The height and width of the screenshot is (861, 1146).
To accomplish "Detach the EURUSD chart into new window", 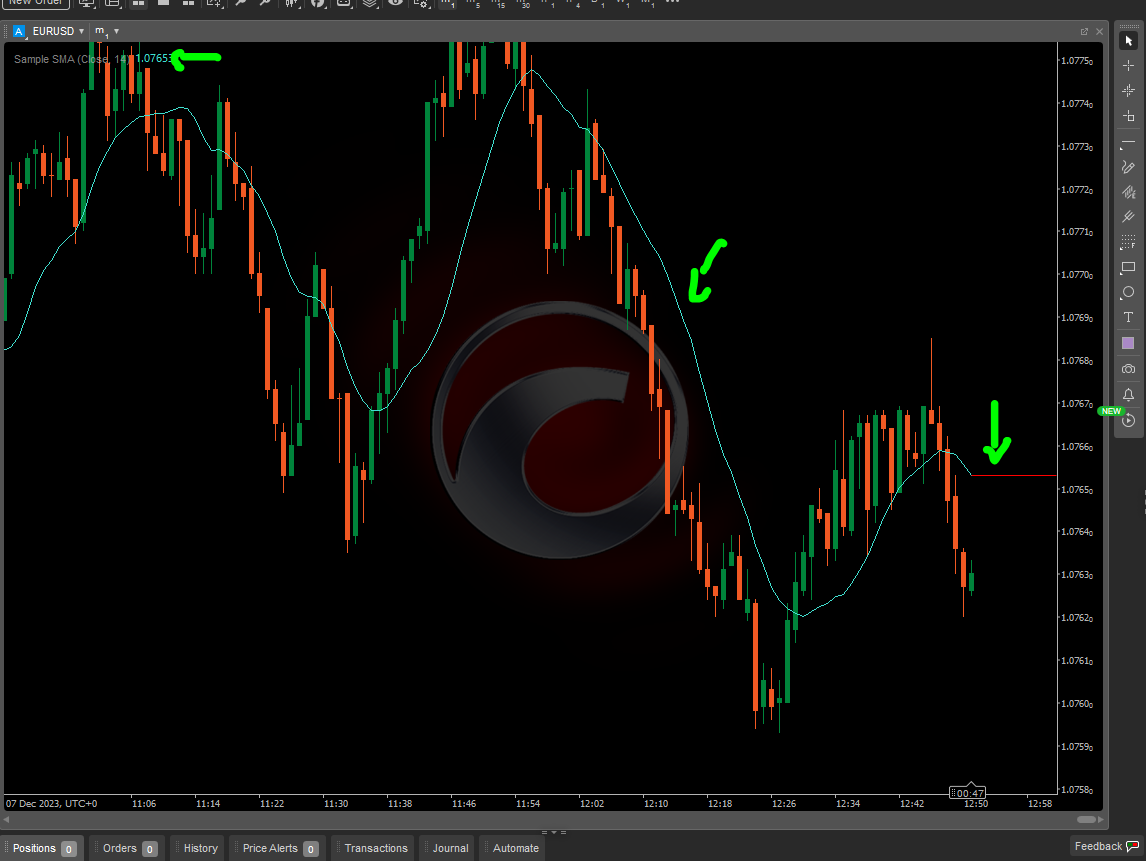I will click(1085, 31).
